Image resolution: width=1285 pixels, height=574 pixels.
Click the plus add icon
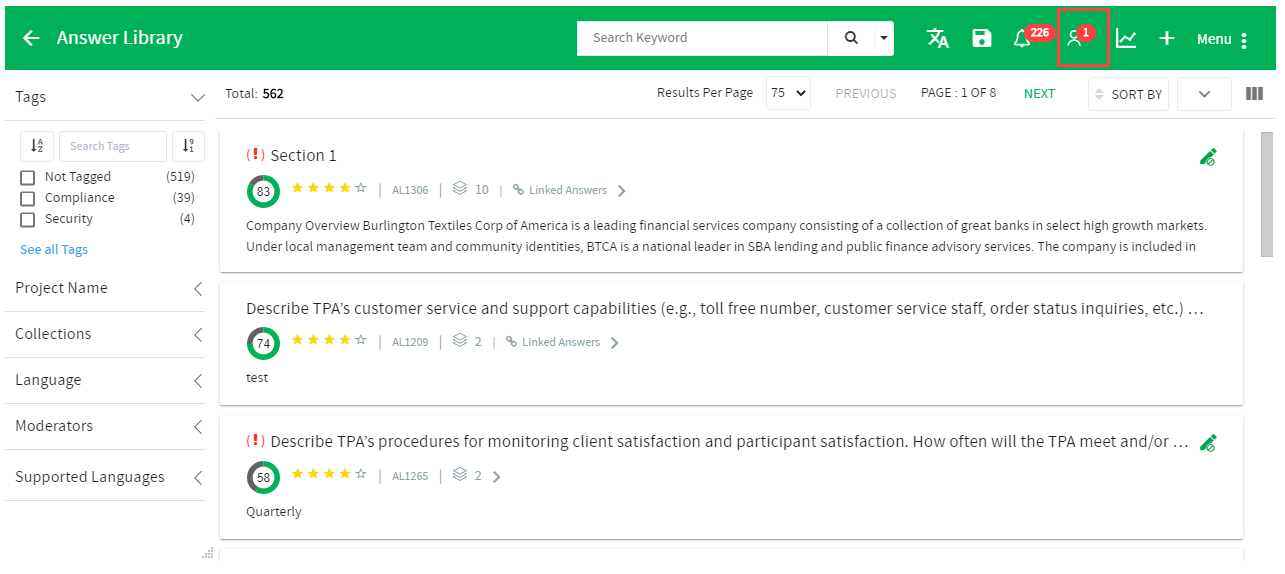pos(1167,39)
